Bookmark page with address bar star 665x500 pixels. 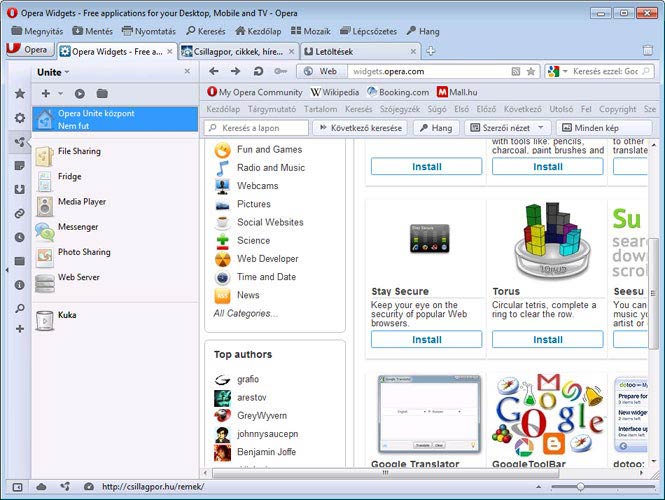(x=531, y=71)
